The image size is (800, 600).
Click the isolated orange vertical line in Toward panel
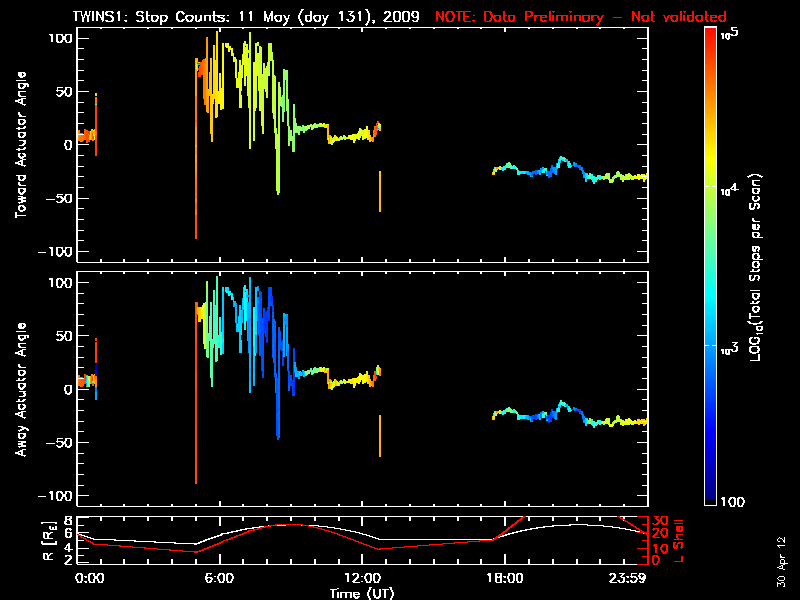(x=380, y=191)
